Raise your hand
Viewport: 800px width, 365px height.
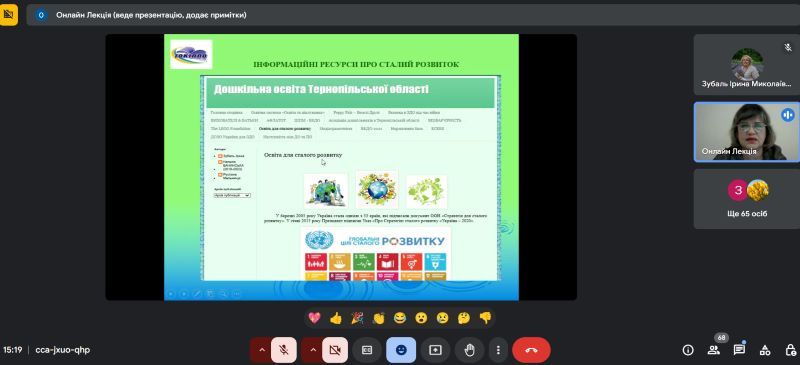469,350
